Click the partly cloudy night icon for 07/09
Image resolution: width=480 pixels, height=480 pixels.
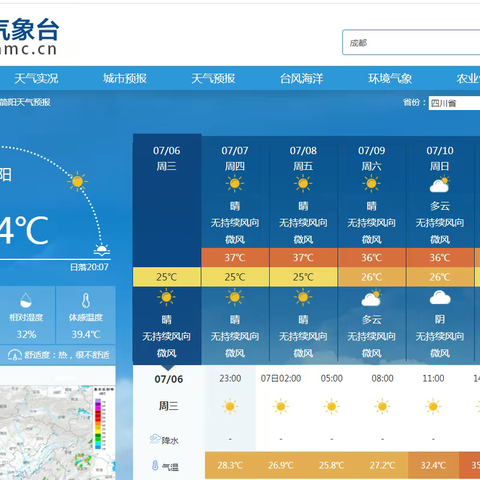pos(371,298)
